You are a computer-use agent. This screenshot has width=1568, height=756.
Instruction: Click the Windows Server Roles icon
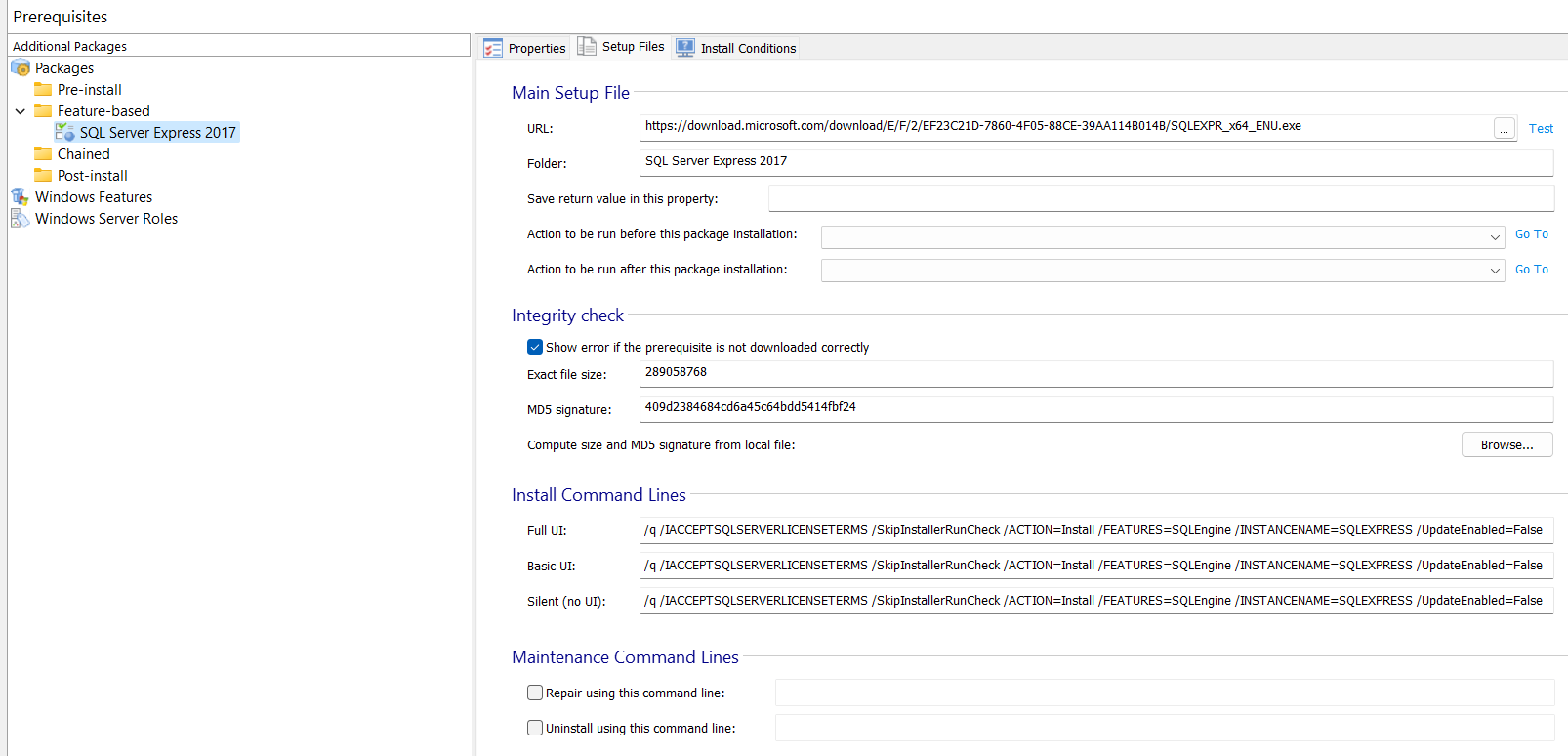(x=21, y=218)
